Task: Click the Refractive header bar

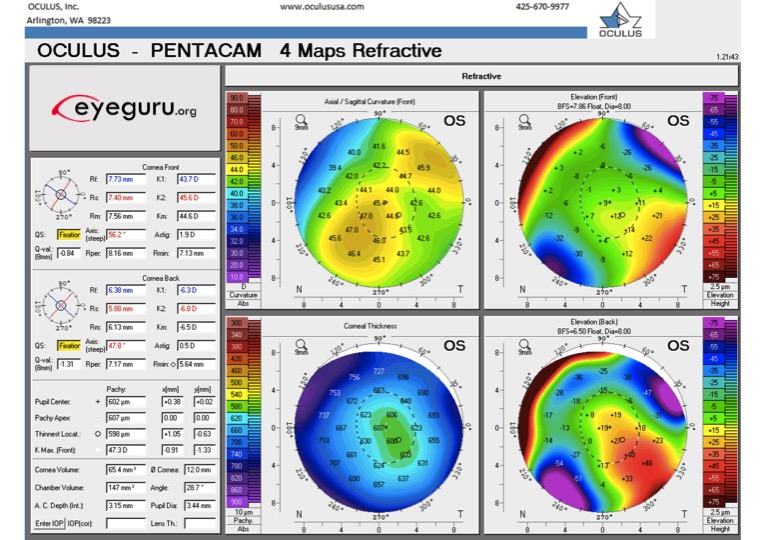Action: click(482, 76)
